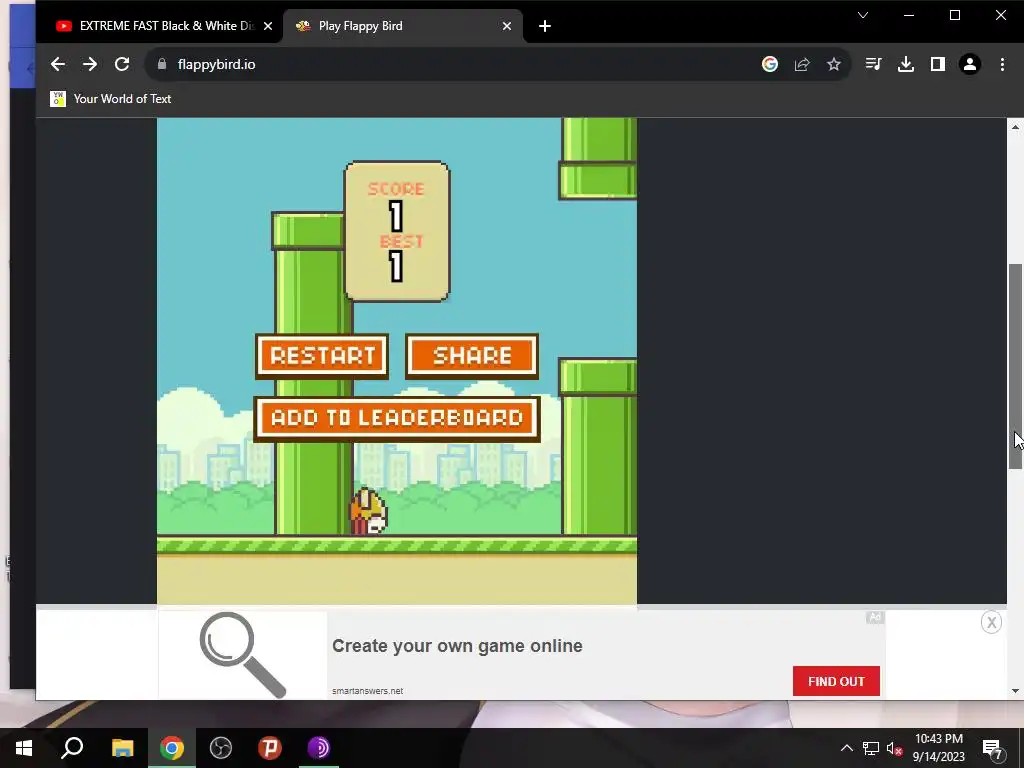The image size is (1024, 768).
Task: Open Windows taskbar search
Action: [72, 748]
